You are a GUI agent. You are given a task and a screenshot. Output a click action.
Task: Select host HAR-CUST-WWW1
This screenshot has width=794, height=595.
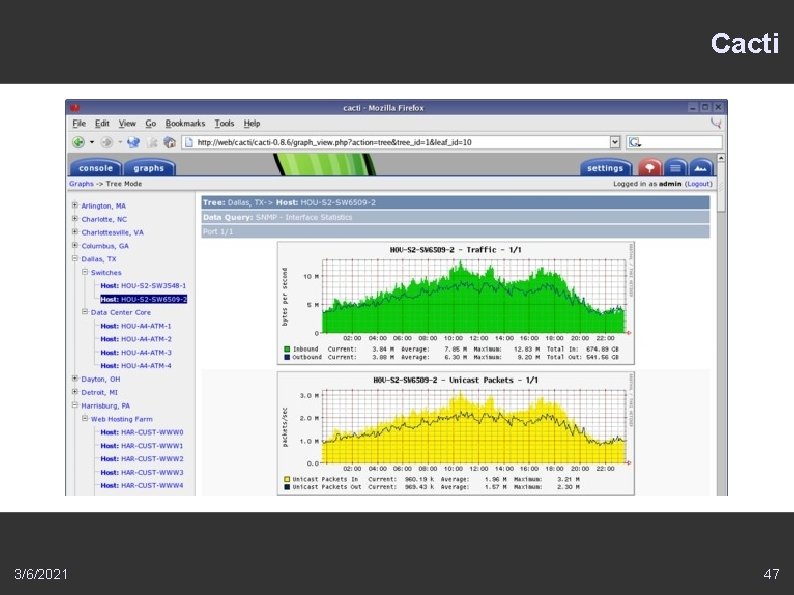click(x=142, y=446)
